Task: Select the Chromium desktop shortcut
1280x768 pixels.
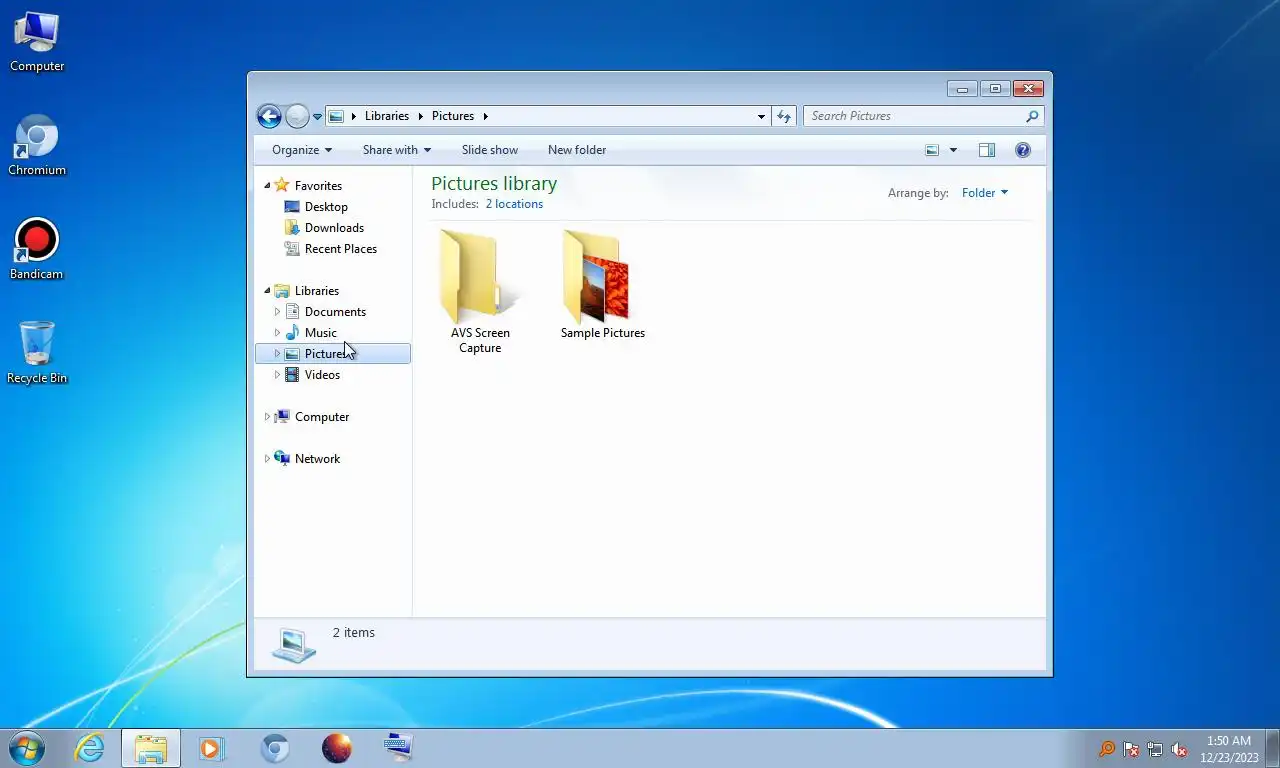Action: (x=37, y=146)
